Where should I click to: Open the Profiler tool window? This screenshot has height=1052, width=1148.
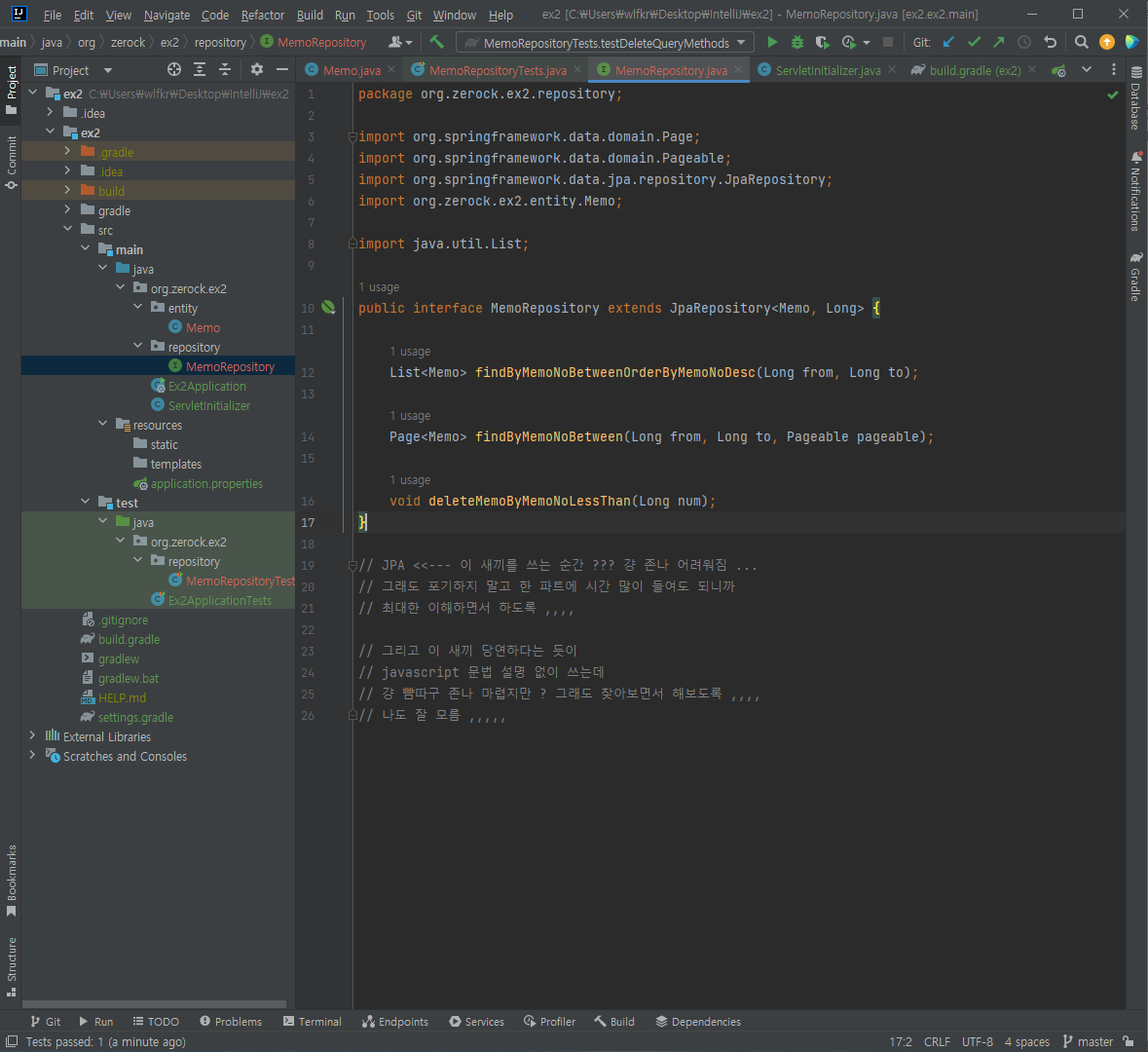[x=550, y=1021]
